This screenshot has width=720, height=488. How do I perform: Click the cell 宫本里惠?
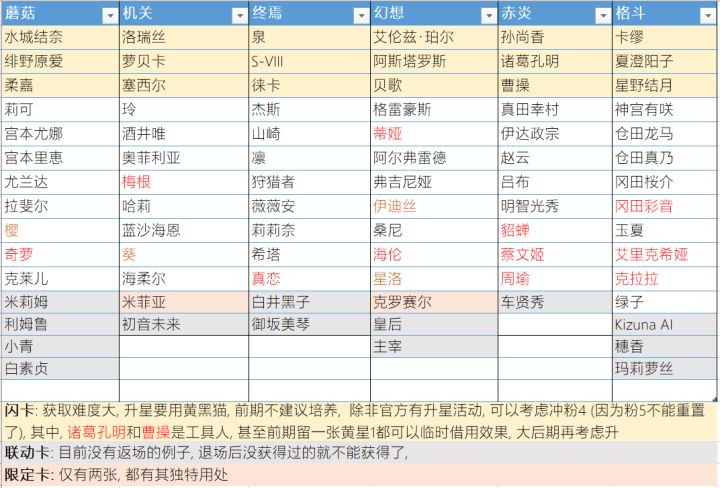click(x=60, y=158)
